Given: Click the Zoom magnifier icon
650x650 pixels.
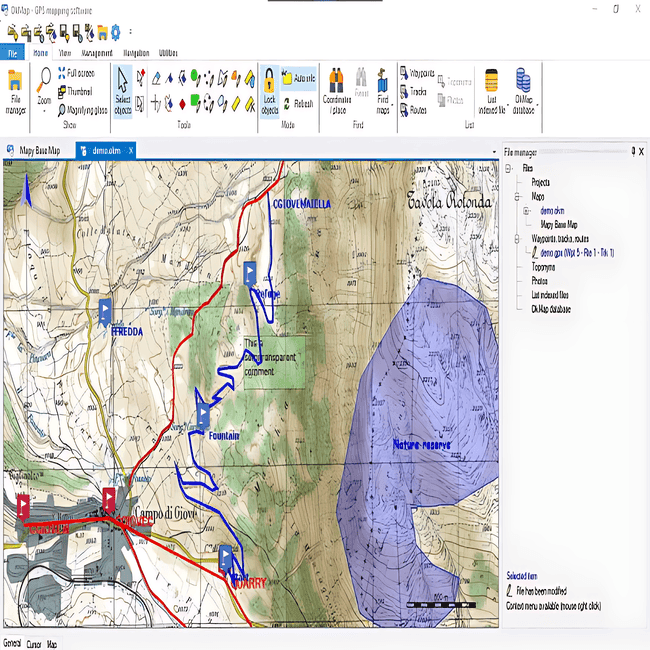Looking at the screenshot, I should coord(44,79).
